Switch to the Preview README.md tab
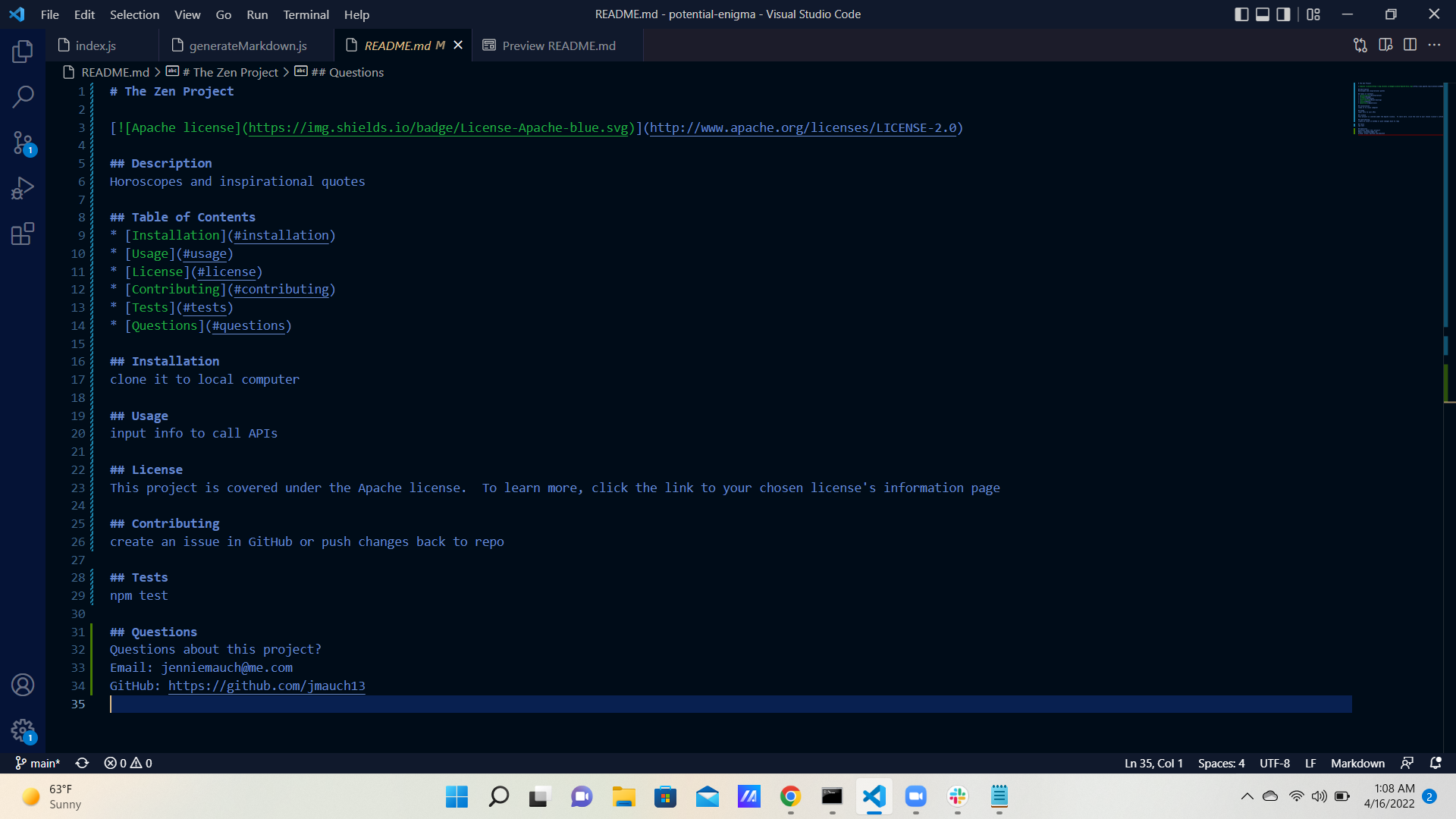This screenshot has height=819, width=1456. tap(557, 45)
